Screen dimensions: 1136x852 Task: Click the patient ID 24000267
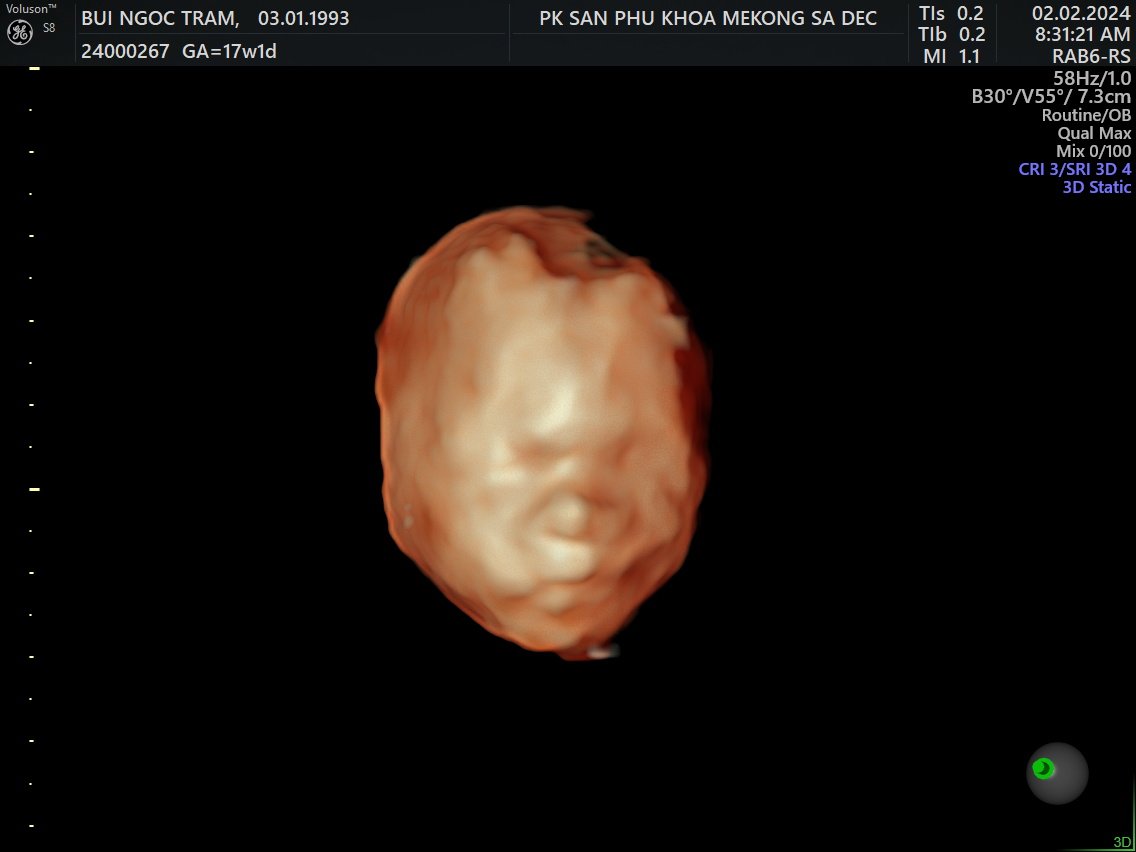point(124,51)
